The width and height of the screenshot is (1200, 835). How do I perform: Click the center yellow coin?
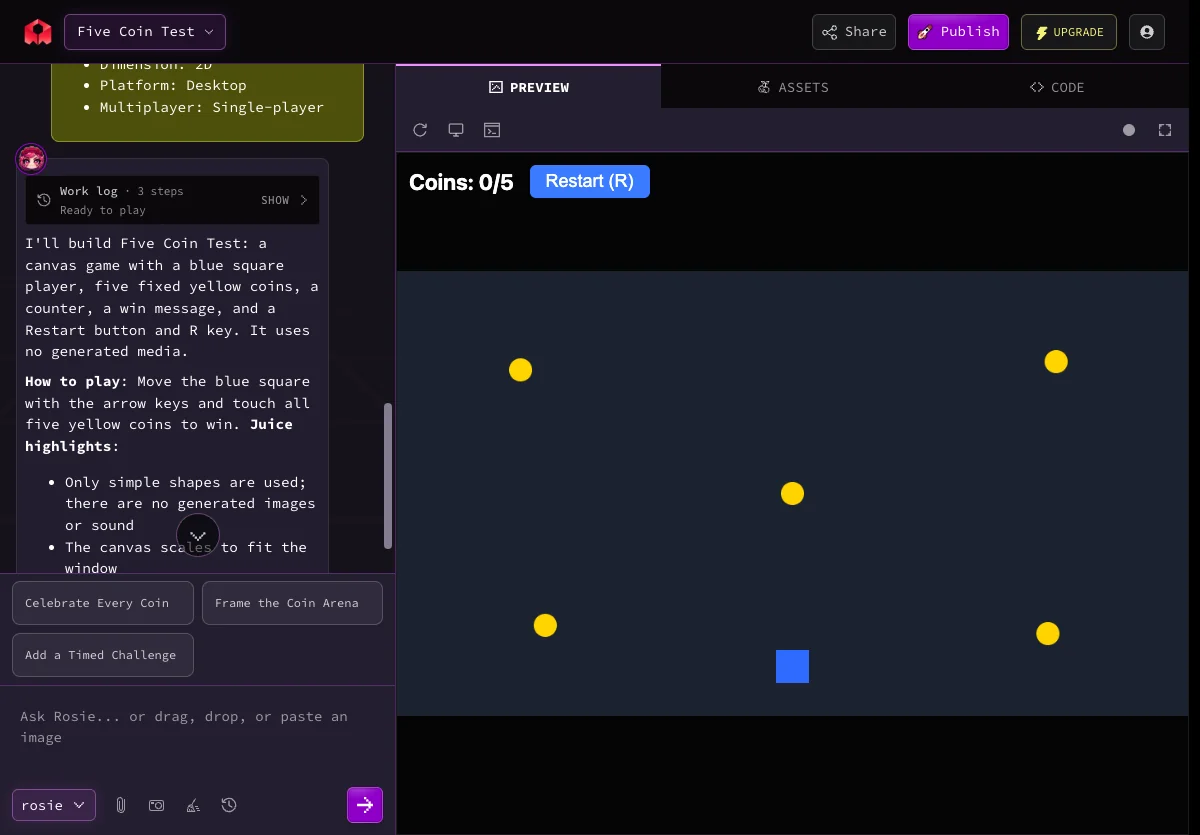[792, 493]
